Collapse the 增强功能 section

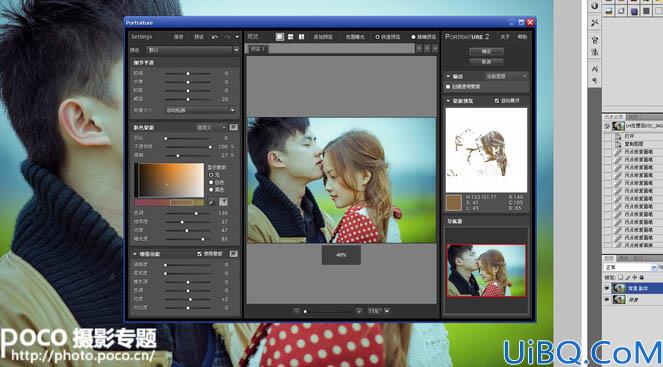135,254
